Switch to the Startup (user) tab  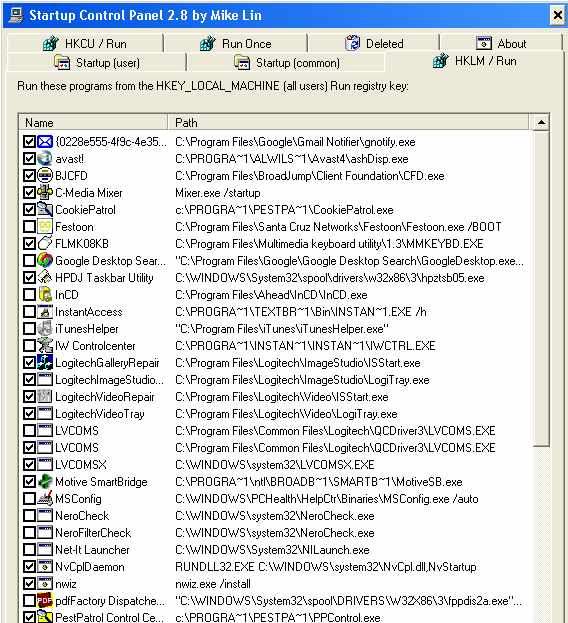[x=97, y=63]
